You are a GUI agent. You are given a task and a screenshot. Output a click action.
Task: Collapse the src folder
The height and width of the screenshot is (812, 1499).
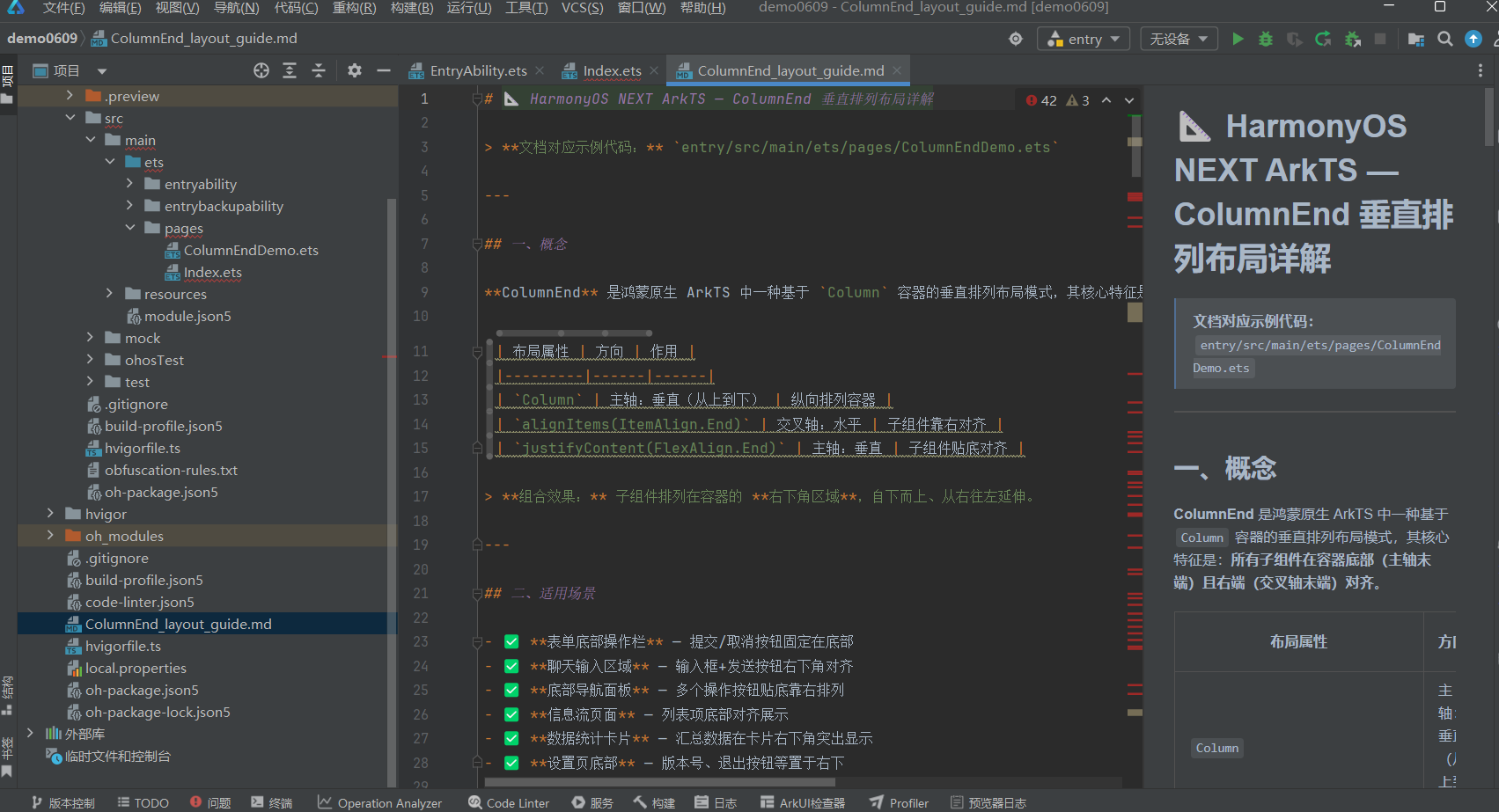(70, 117)
